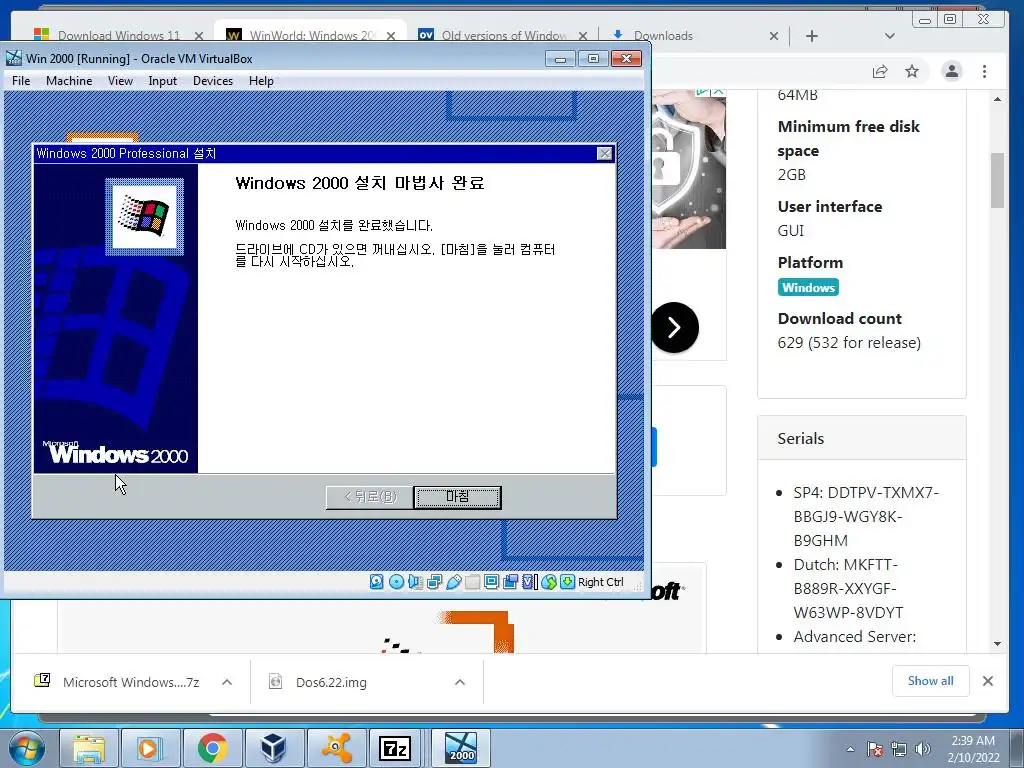Close the ad with the X icon

pyautogui.click(x=718, y=91)
